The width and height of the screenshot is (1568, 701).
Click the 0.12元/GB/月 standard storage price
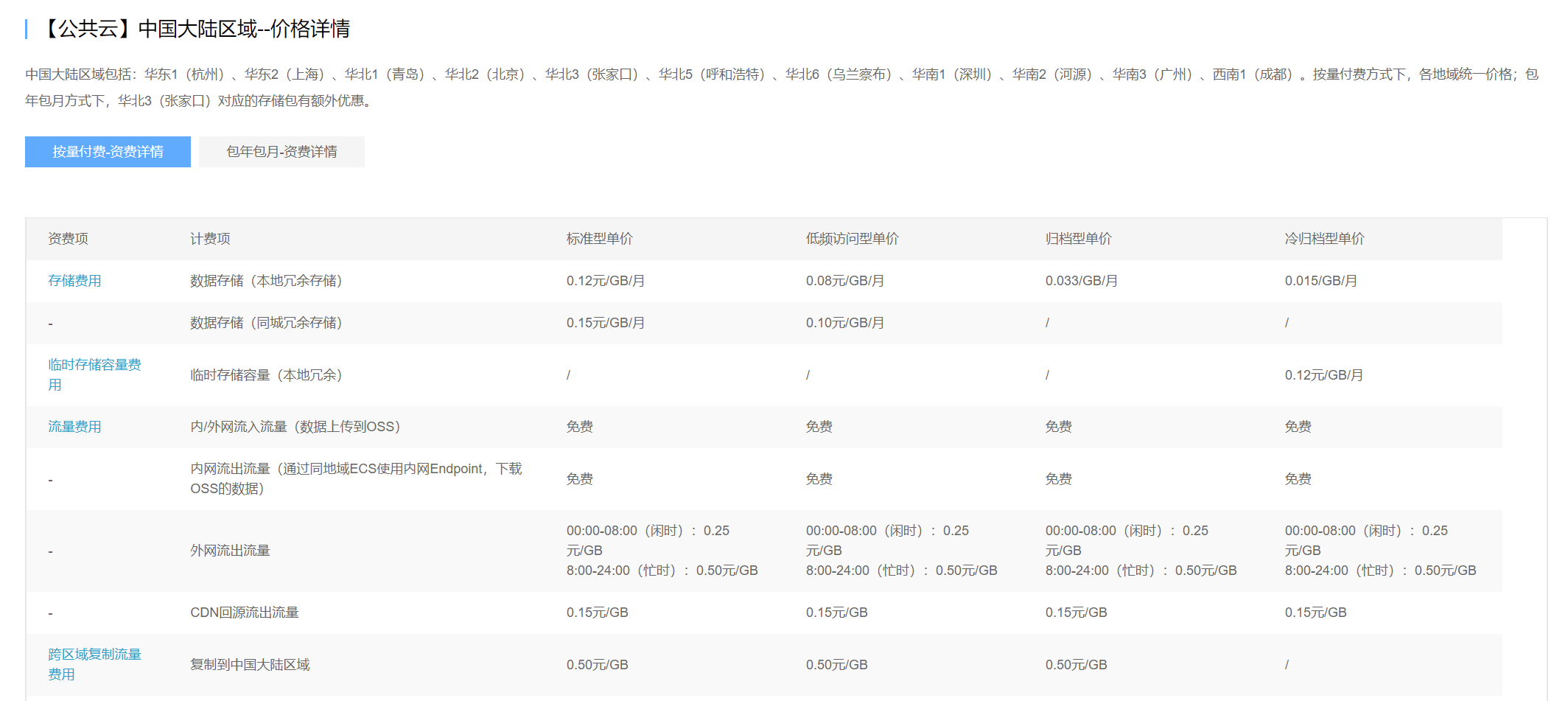point(605,281)
